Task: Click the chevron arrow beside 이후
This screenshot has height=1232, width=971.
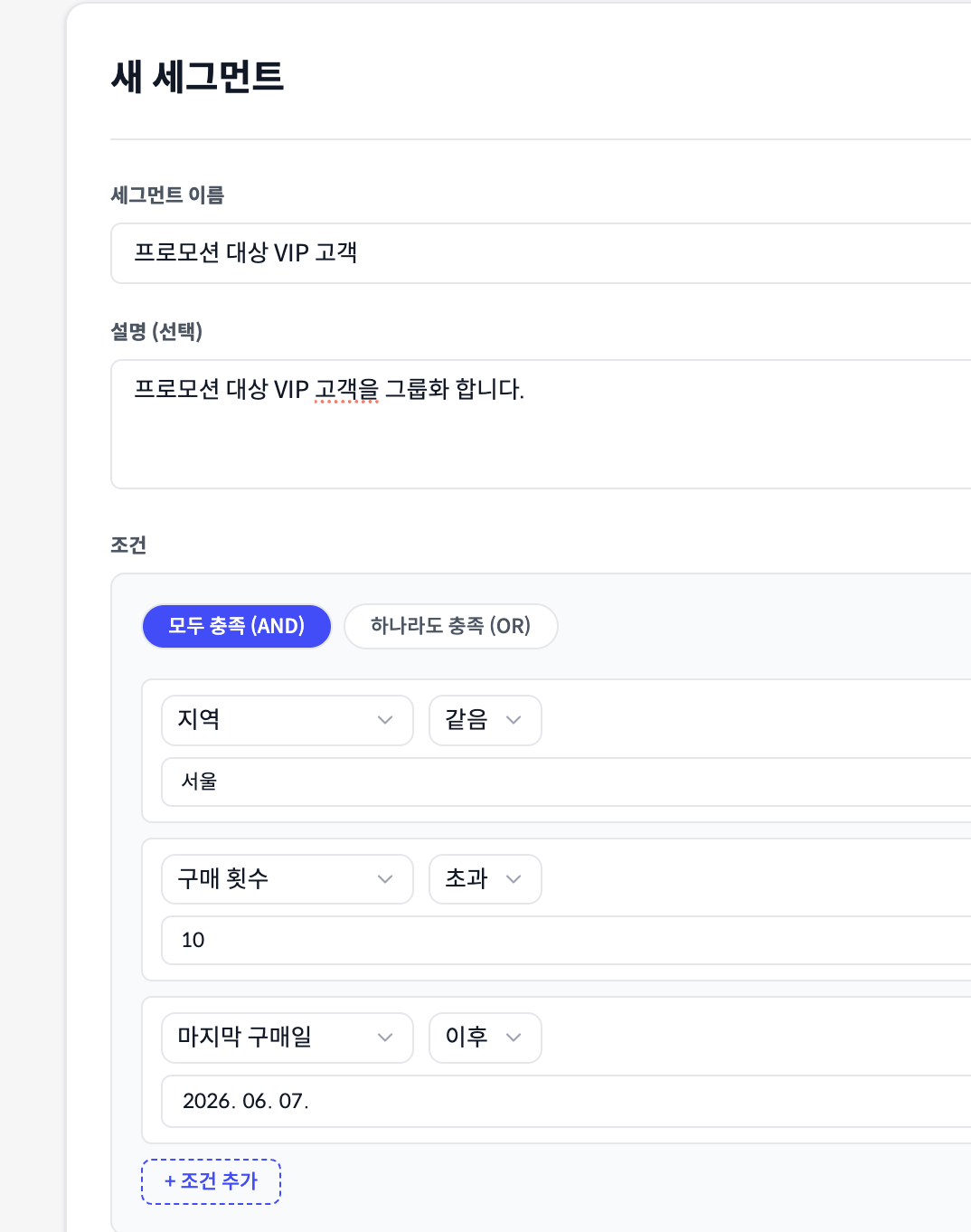Action: click(514, 1038)
